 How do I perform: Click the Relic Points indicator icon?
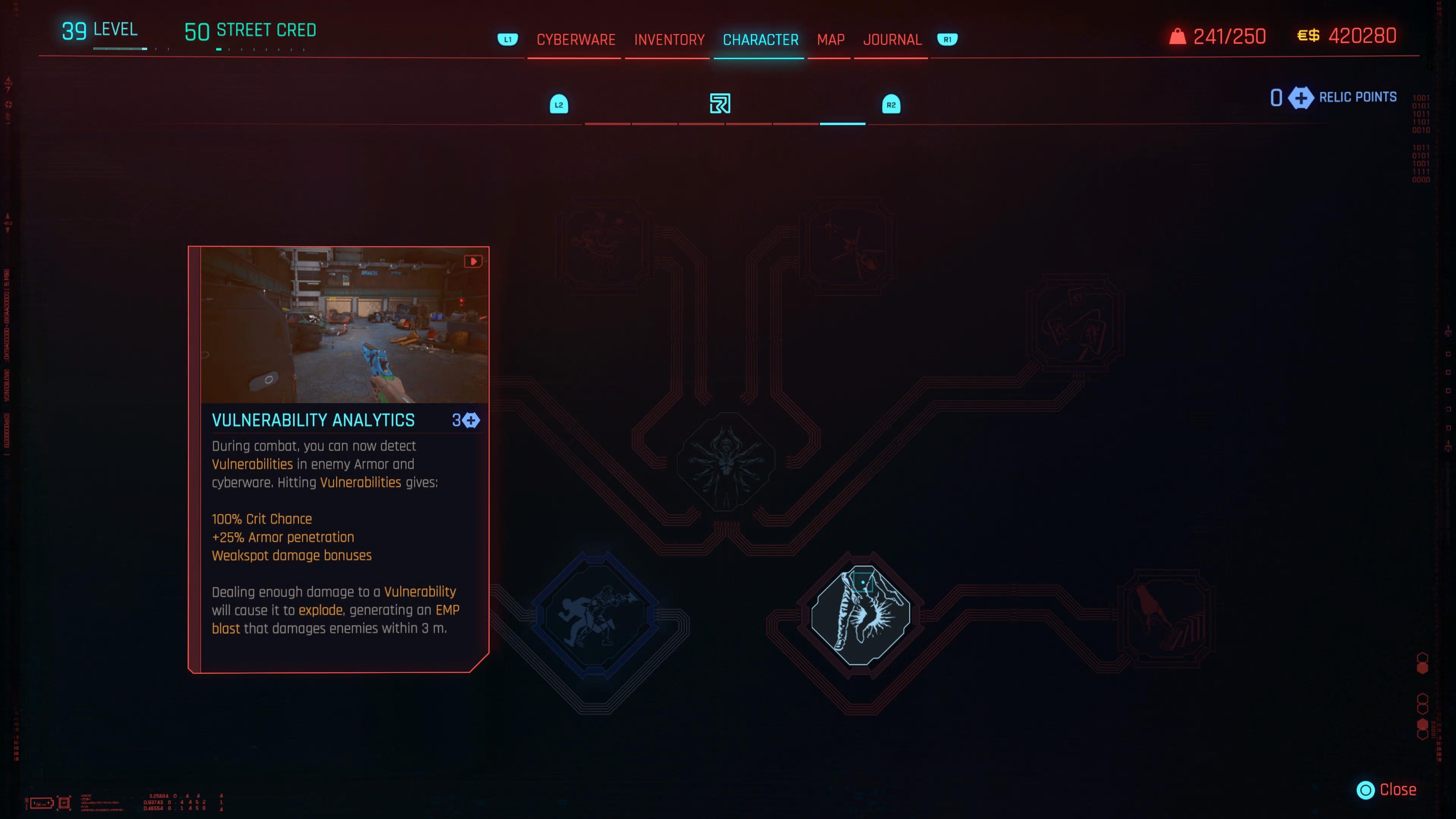(x=1300, y=97)
